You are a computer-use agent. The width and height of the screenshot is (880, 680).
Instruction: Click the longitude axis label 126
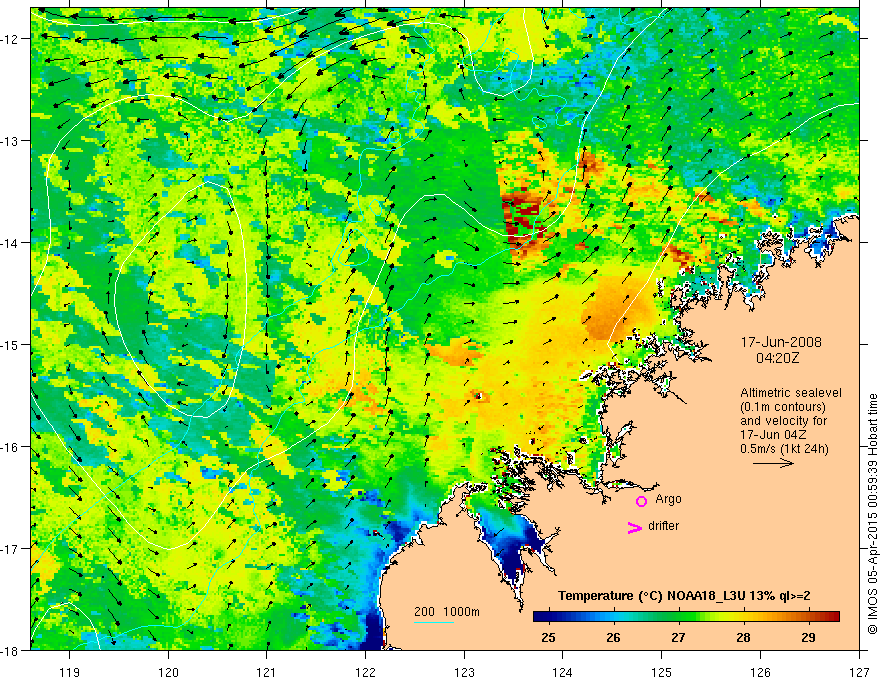760,672
